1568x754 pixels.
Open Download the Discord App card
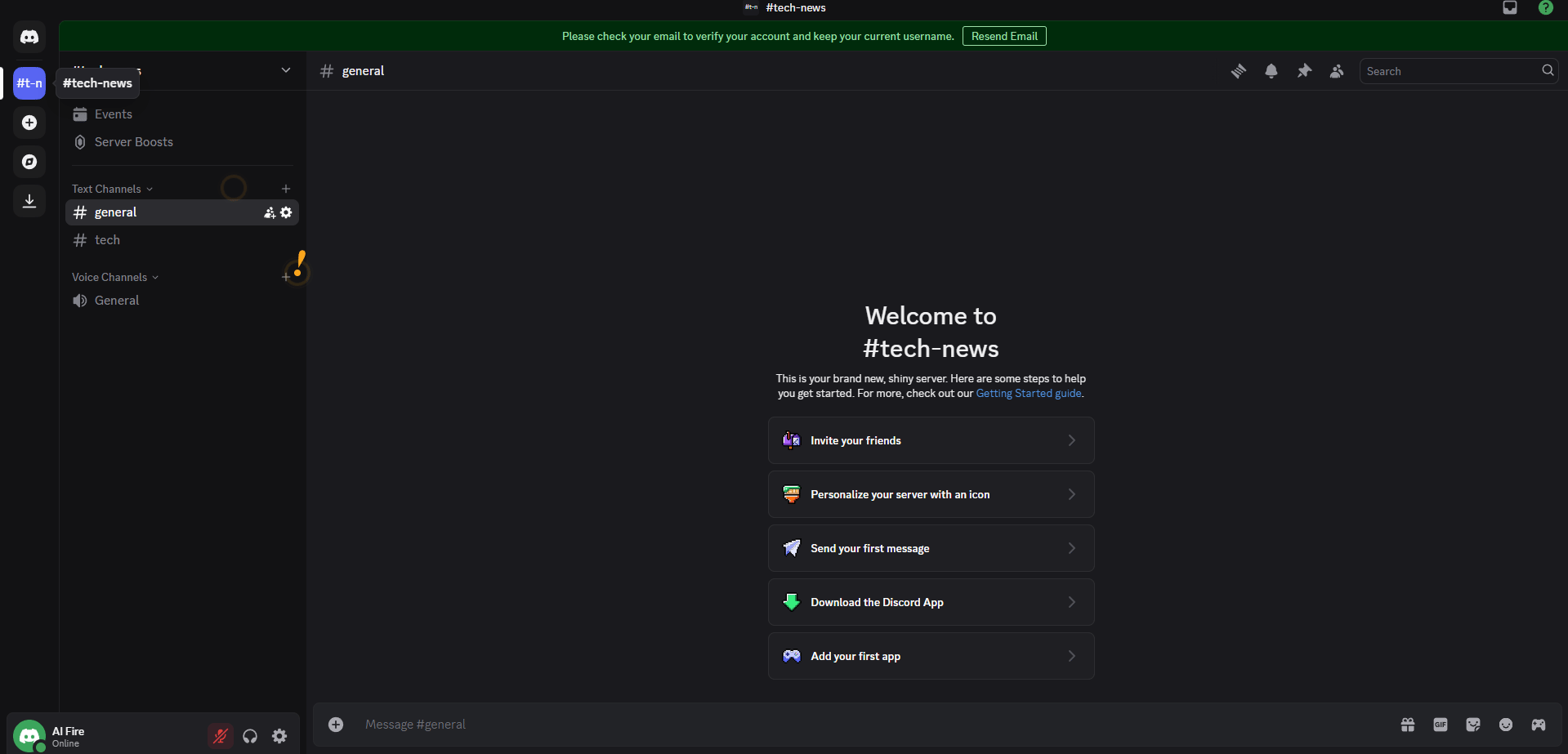[931, 602]
